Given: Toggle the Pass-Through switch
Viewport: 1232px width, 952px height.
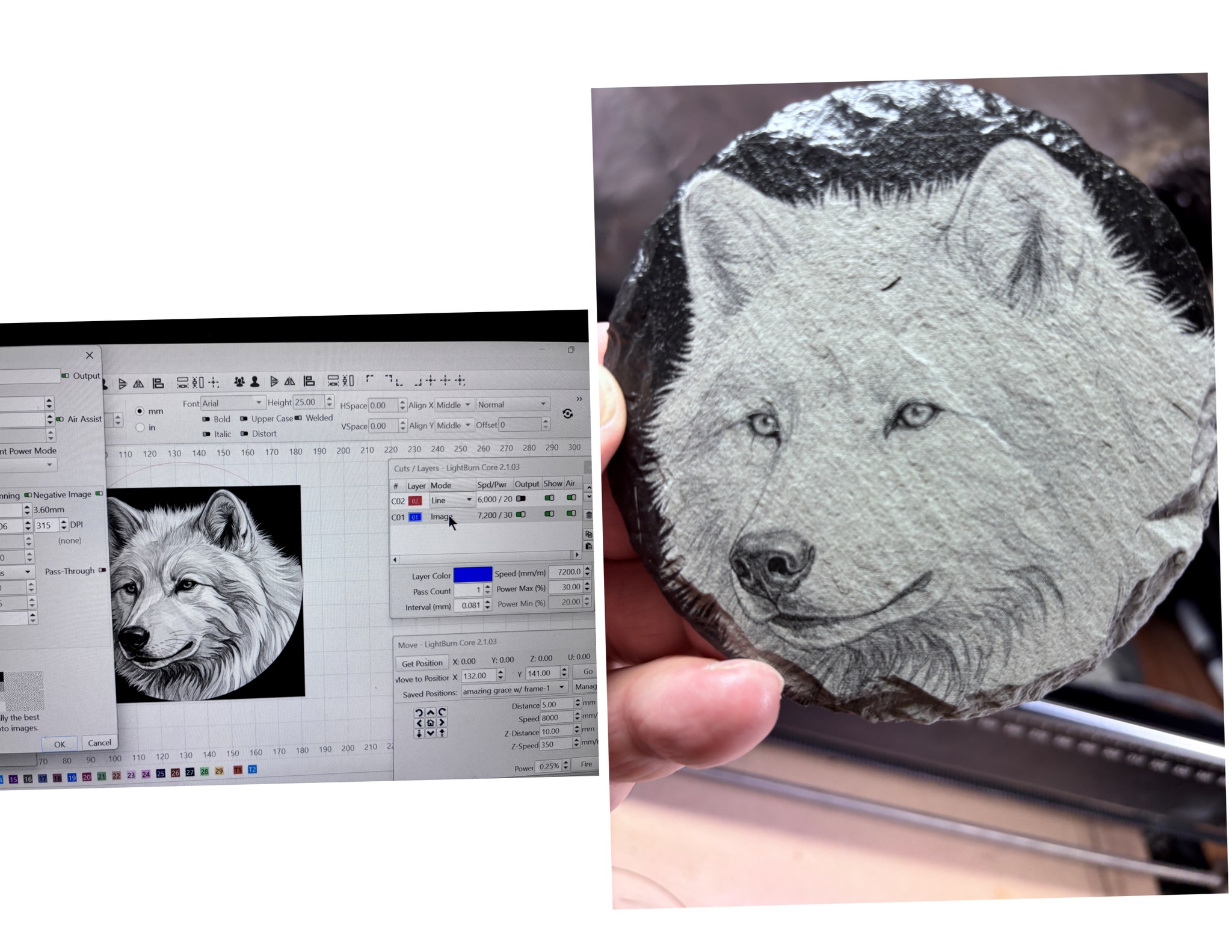Looking at the screenshot, I should [x=102, y=570].
